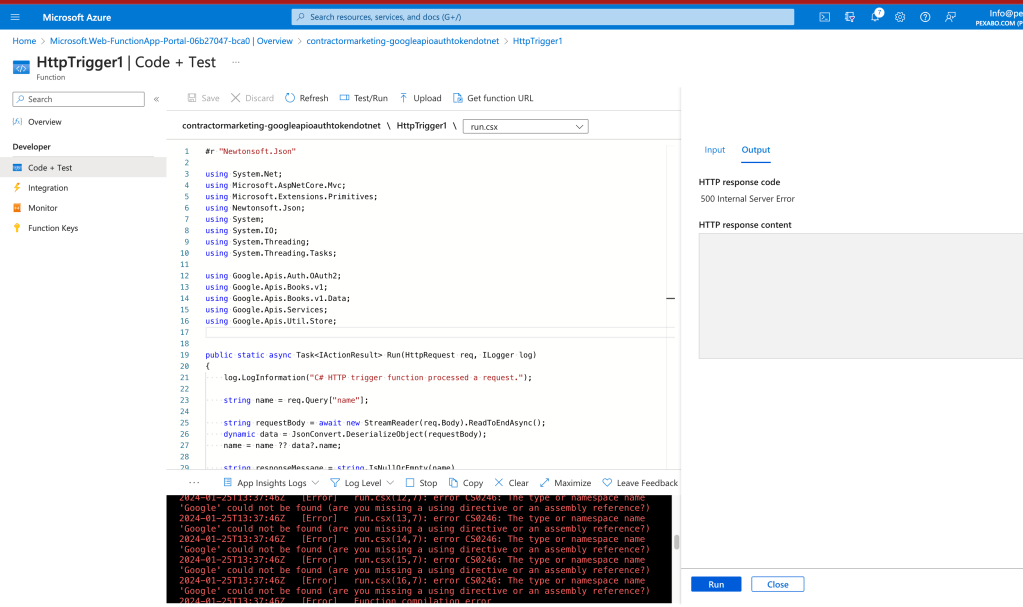The image size is (1023, 607).
Task: Collapse the left sidebar with double chevron
Action: pos(157,99)
